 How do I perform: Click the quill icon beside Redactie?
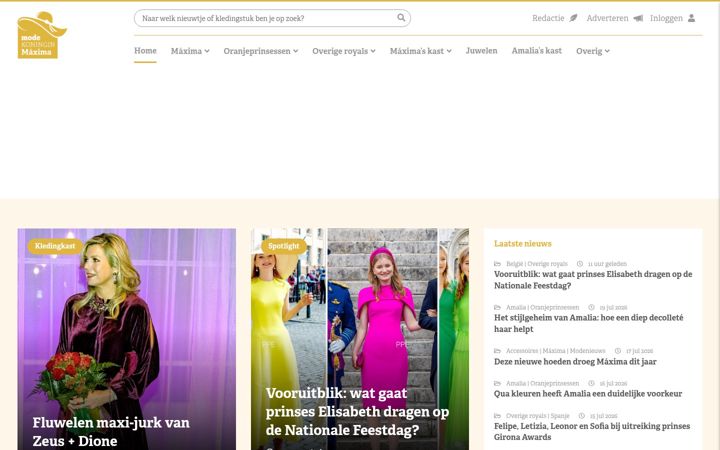tap(573, 18)
